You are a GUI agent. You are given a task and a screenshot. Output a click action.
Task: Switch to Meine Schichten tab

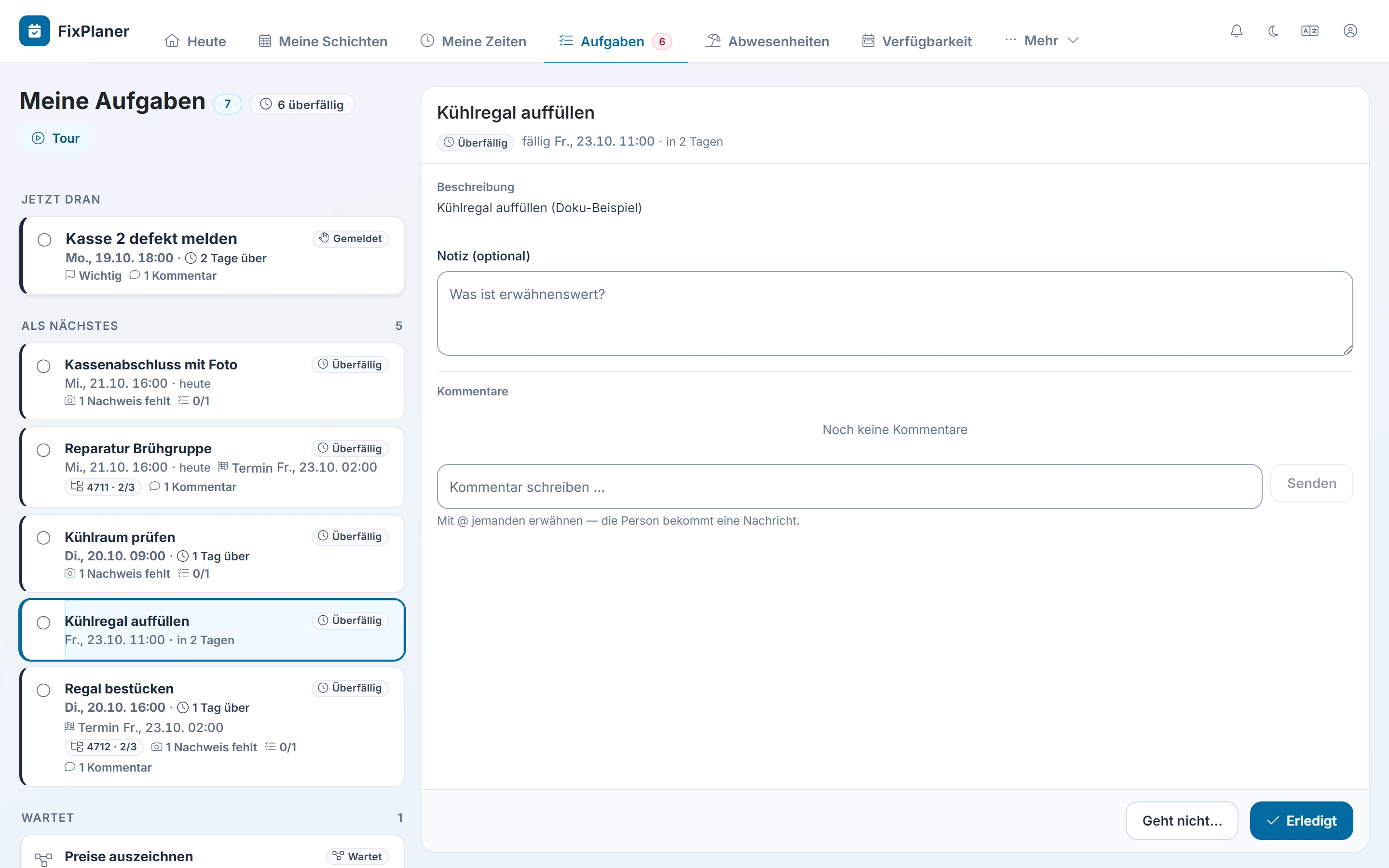click(x=323, y=41)
